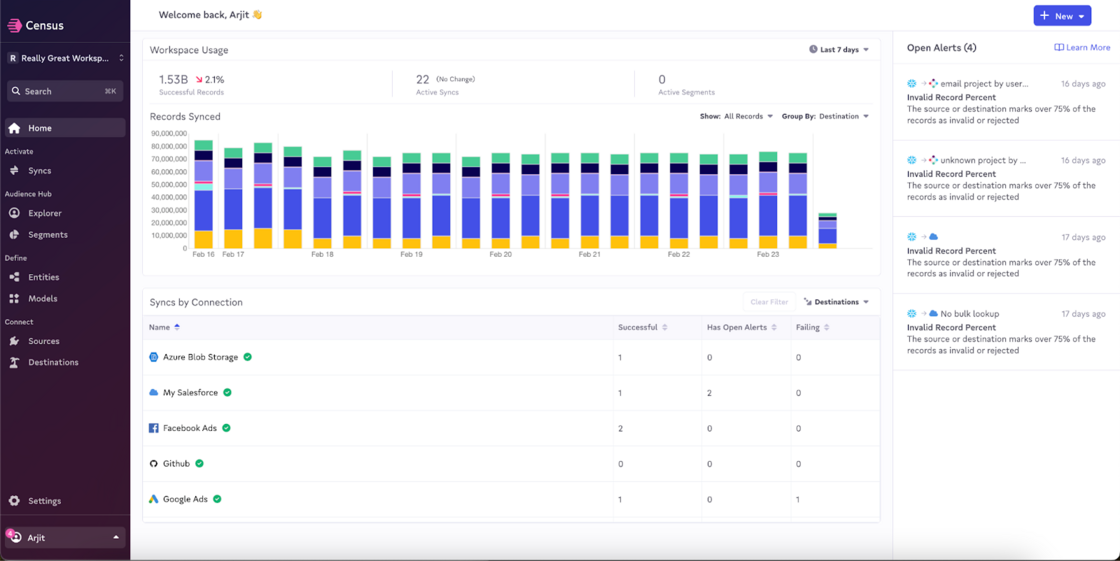Click the Google Ads logo icon
Screen dimensions: 1120x561
[154, 499]
